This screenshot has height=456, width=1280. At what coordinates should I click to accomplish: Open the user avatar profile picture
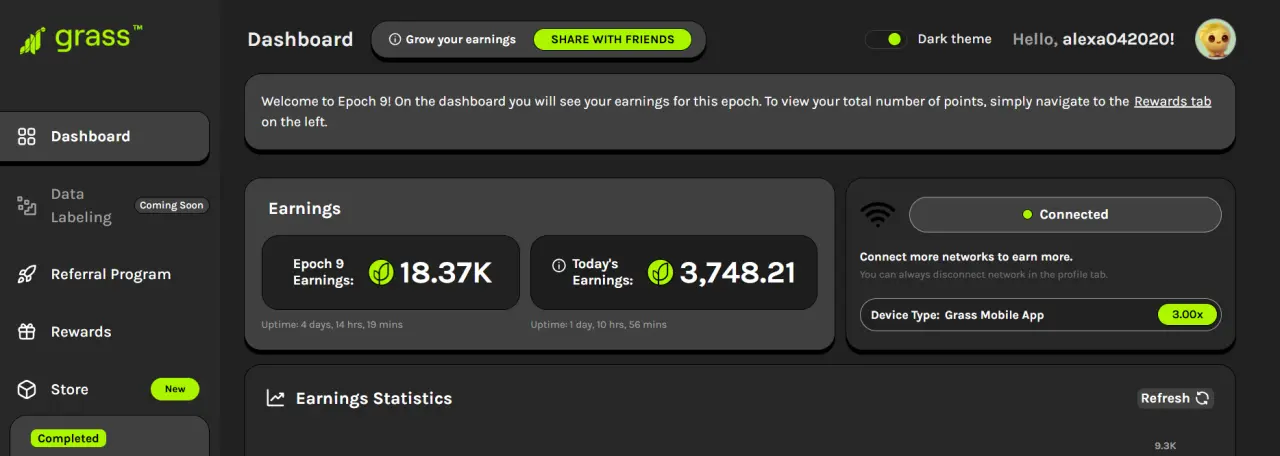[x=1216, y=40]
